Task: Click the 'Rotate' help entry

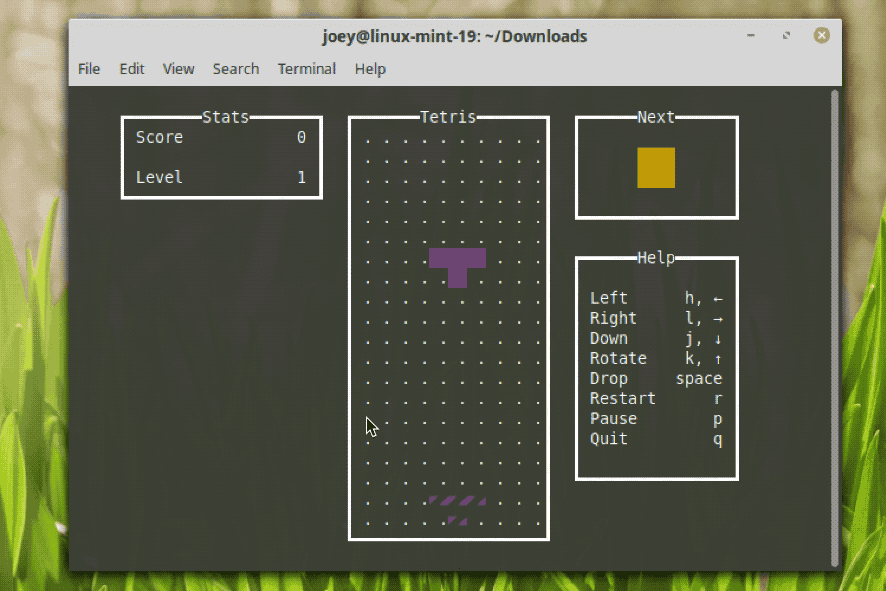Action: pos(618,358)
